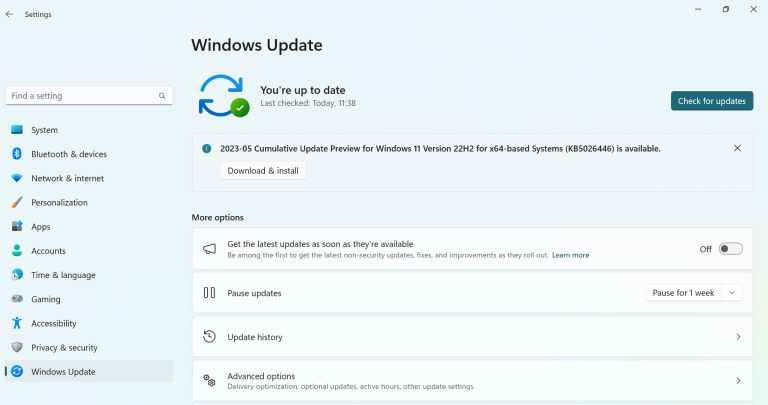Image resolution: width=768 pixels, height=405 pixels.
Task: Click the search magnifier icon
Action: pyautogui.click(x=162, y=96)
